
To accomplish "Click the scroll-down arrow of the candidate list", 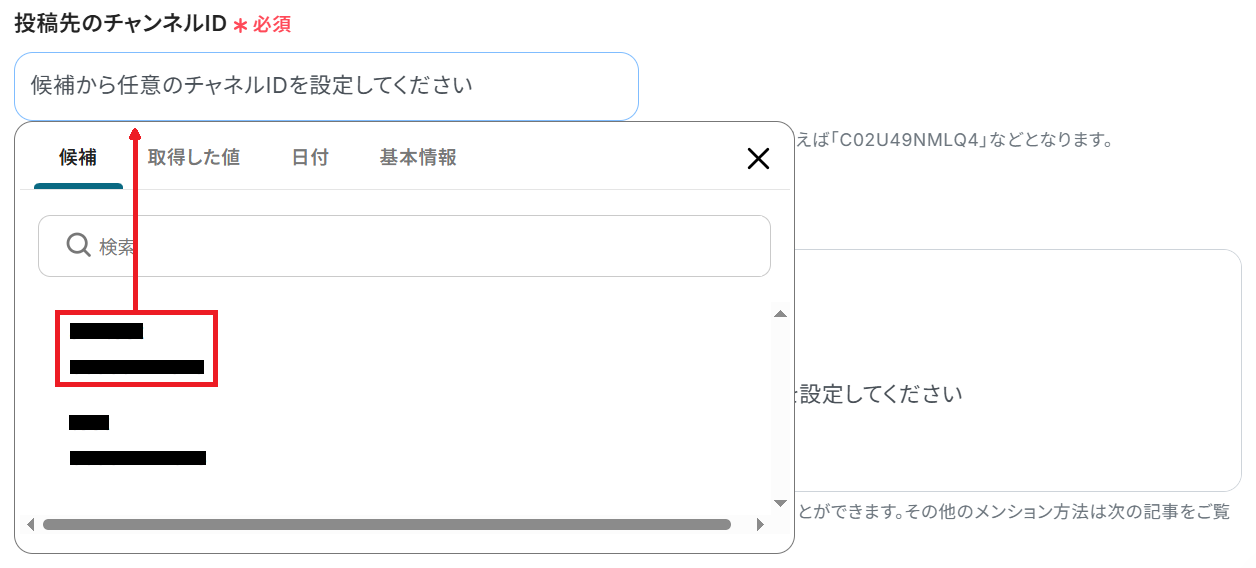I will tap(780, 503).
